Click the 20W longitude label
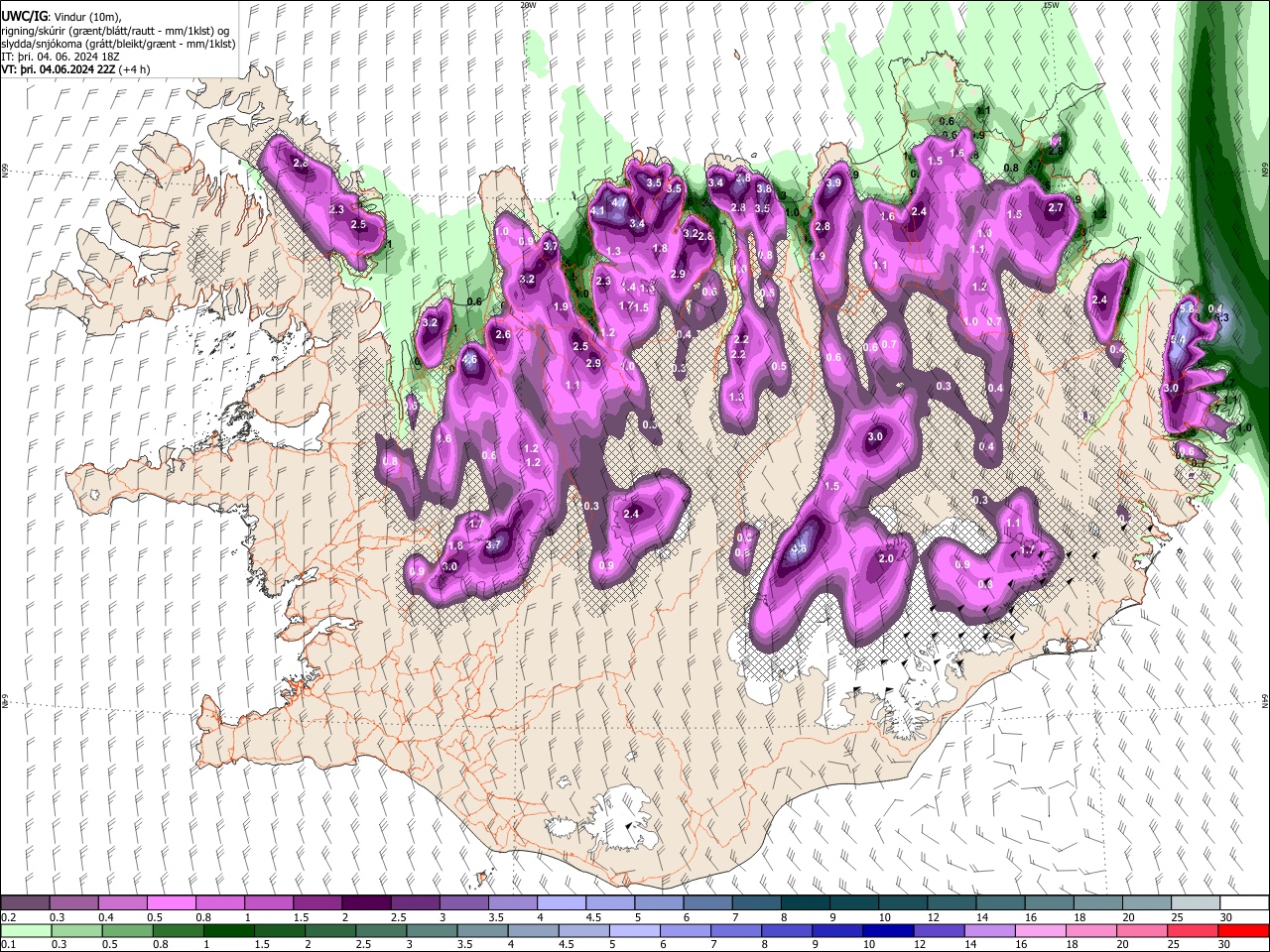Screen dimensions: 1270x952 (x=528, y=5)
